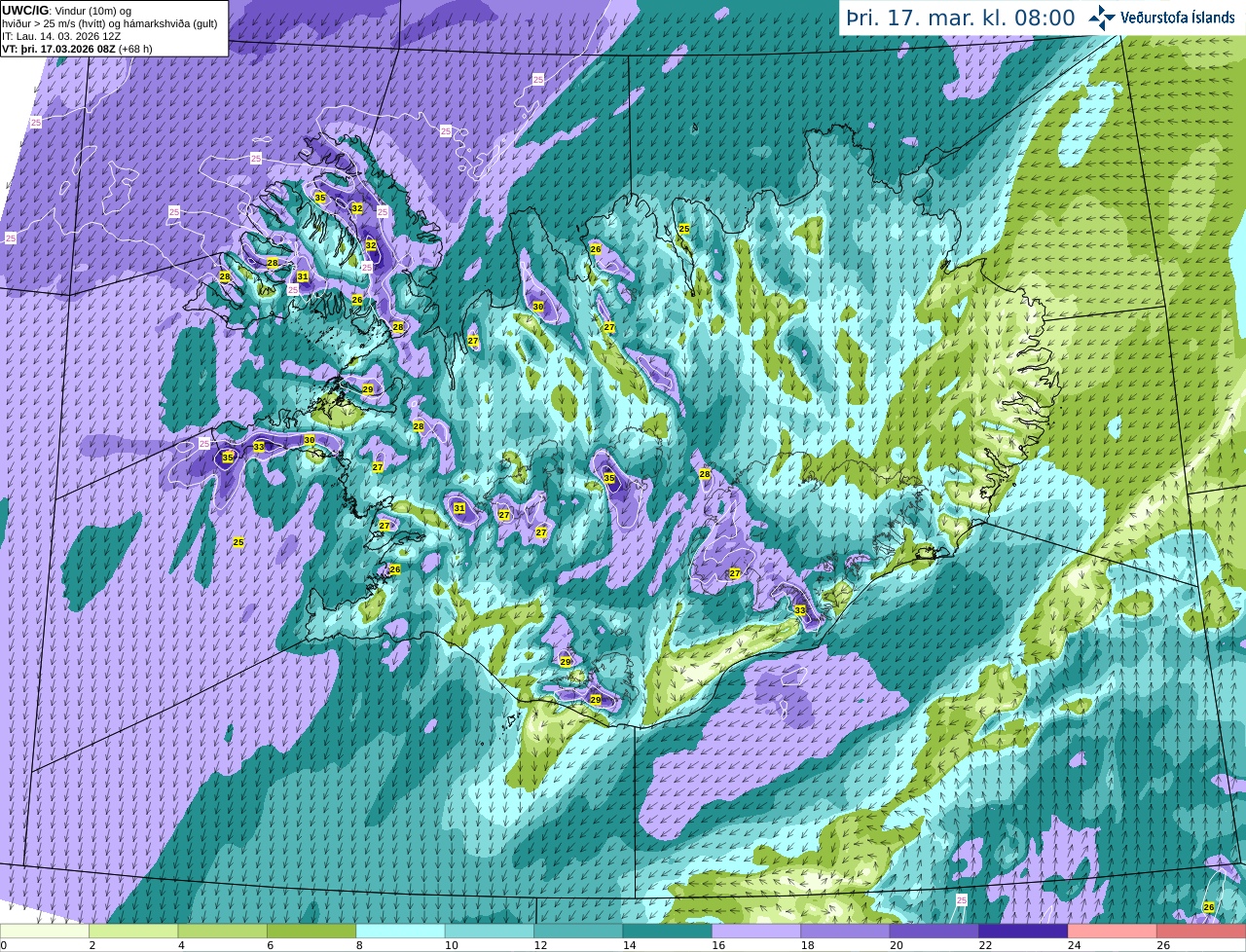Click the 'Veðurstofa Íslands' name text

pyautogui.click(x=1177, y=18)
